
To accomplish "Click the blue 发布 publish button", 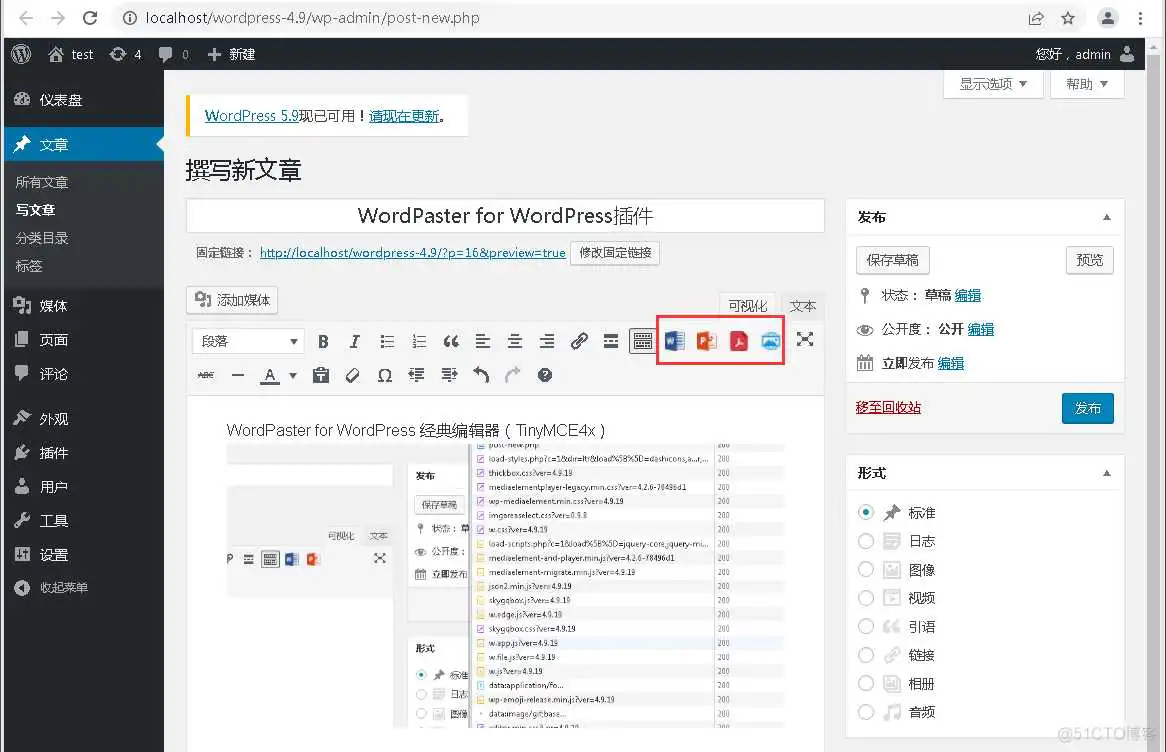I will coord(1087,408).
